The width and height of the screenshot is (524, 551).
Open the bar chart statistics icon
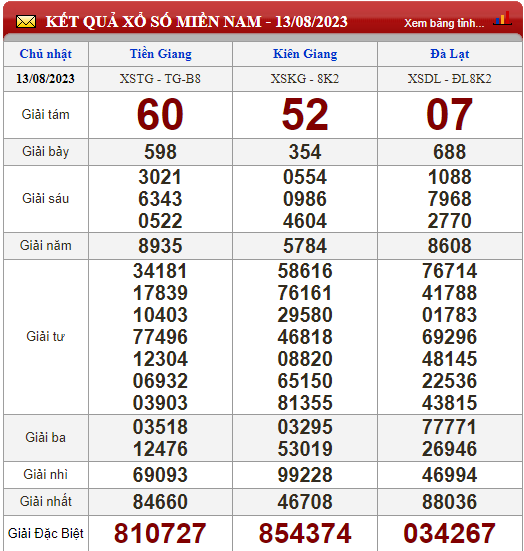pos(503,19)
